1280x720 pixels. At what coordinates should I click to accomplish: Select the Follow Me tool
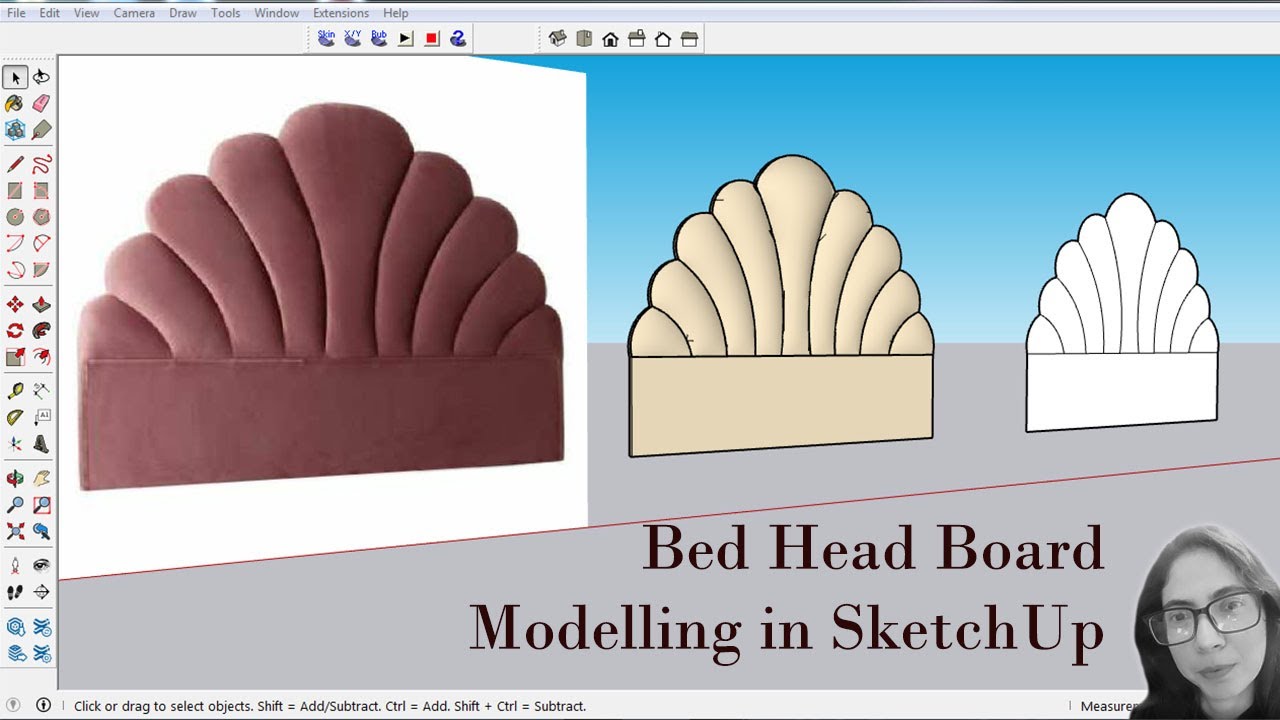point(41,330)
